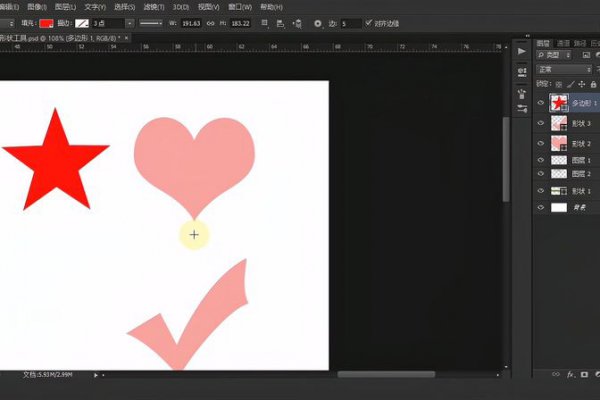
Task: Hide the 多边形 1 layer
Action: point(541,103)
